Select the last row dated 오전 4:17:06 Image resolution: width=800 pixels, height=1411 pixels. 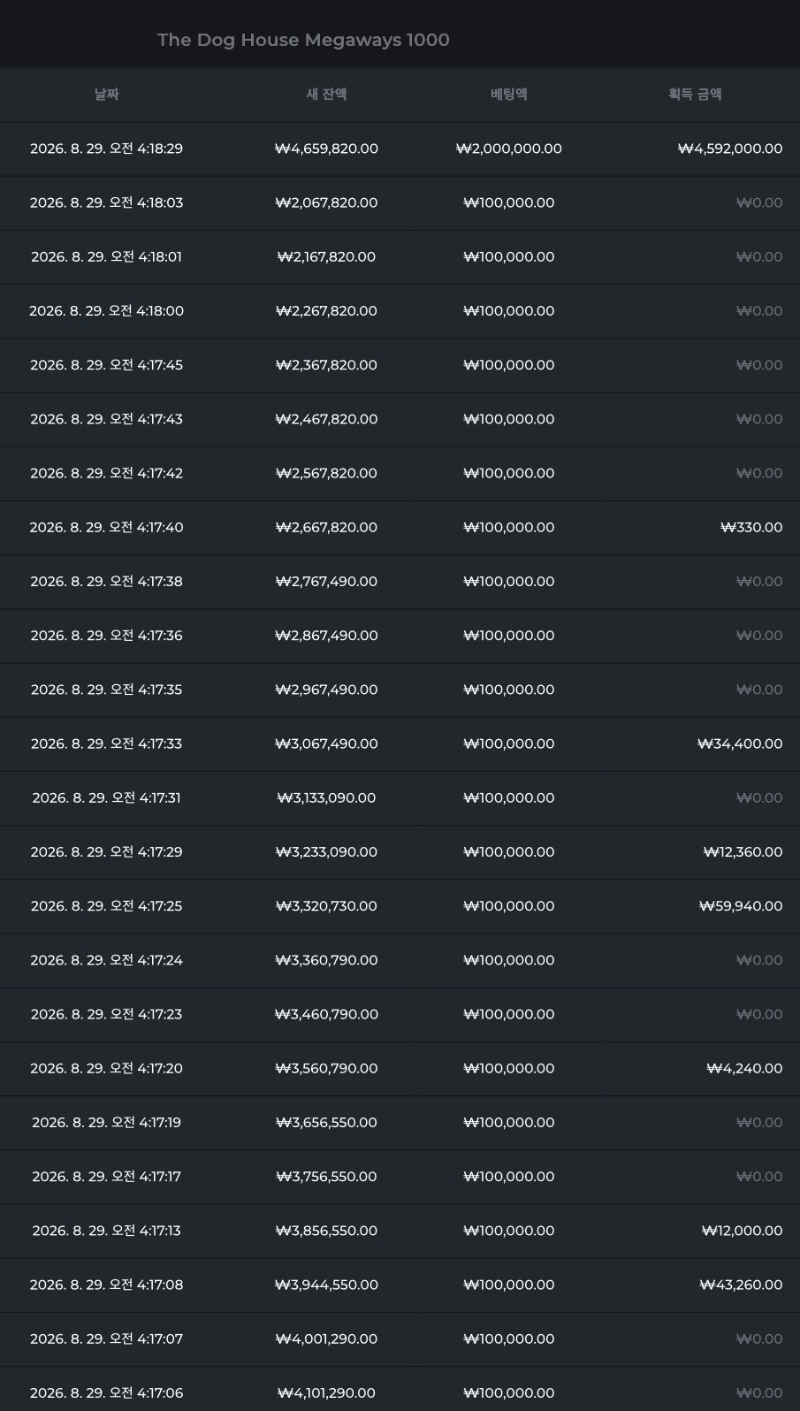[400, 1392]
